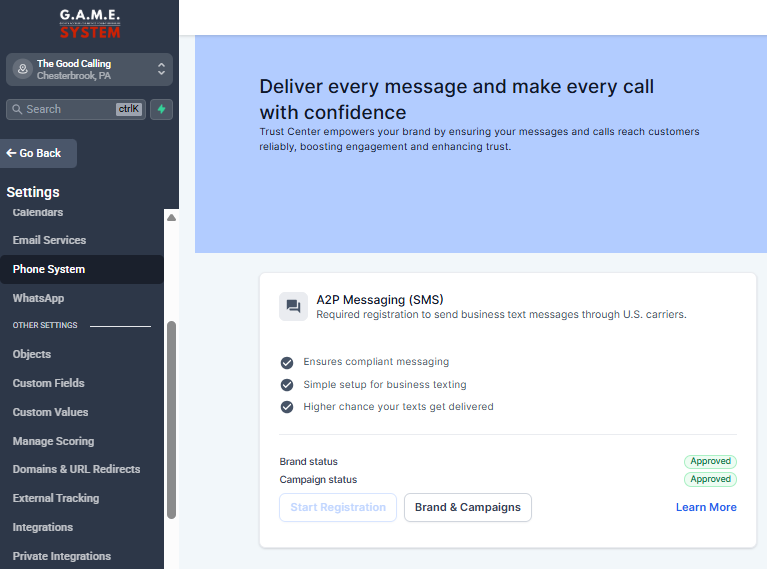Screen dimensions: 767x569
Task: Click the Brand status label
Action: point(309,461)
